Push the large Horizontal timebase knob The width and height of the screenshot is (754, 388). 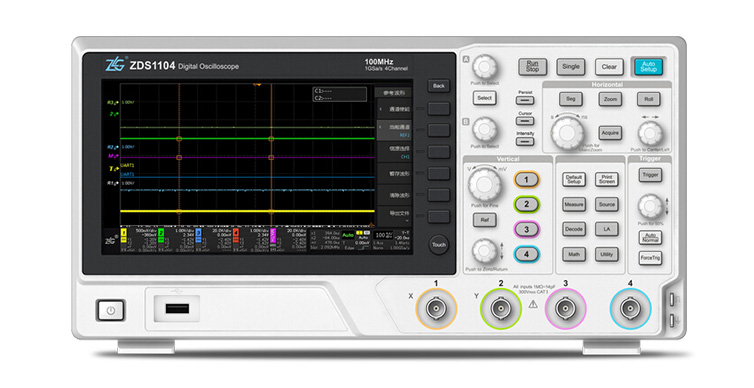[x=567, y=133]
